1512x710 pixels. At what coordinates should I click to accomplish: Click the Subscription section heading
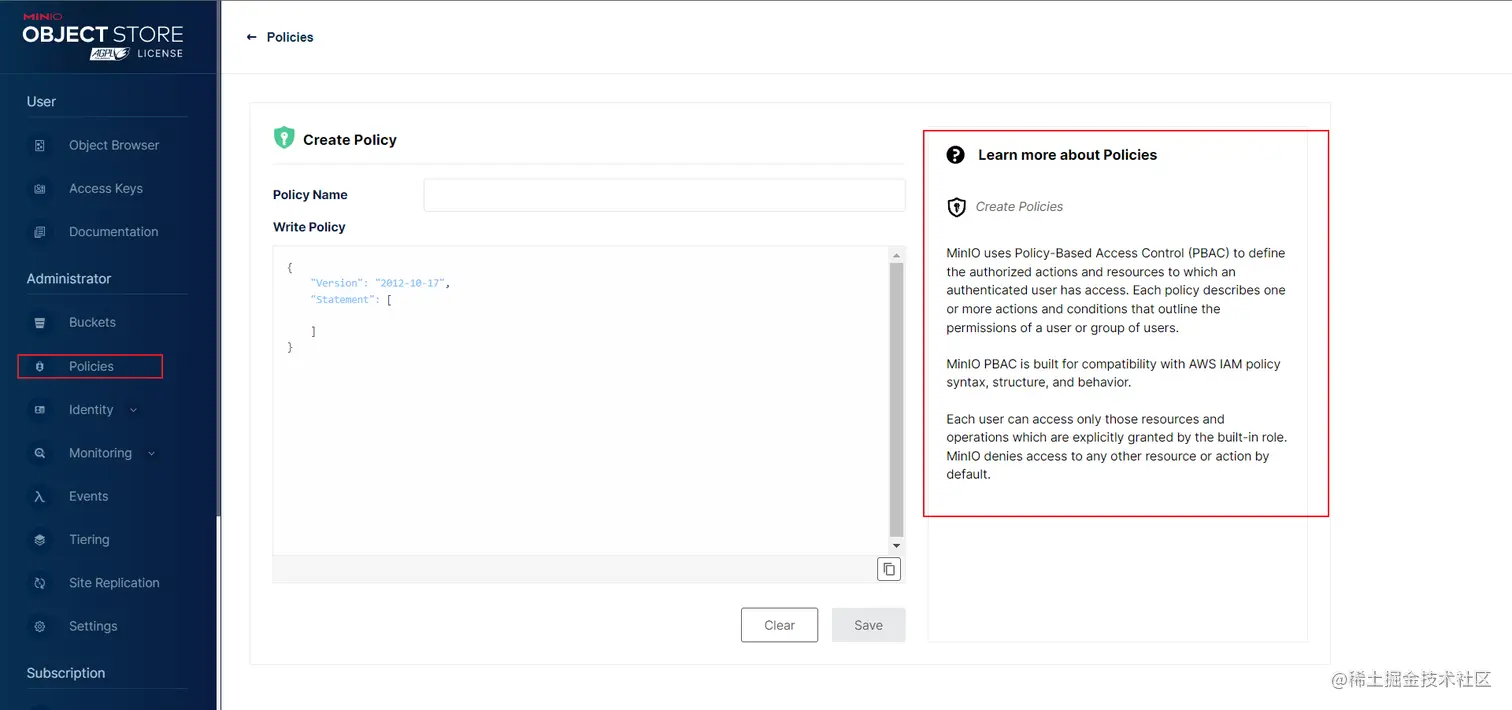[66, 673]
